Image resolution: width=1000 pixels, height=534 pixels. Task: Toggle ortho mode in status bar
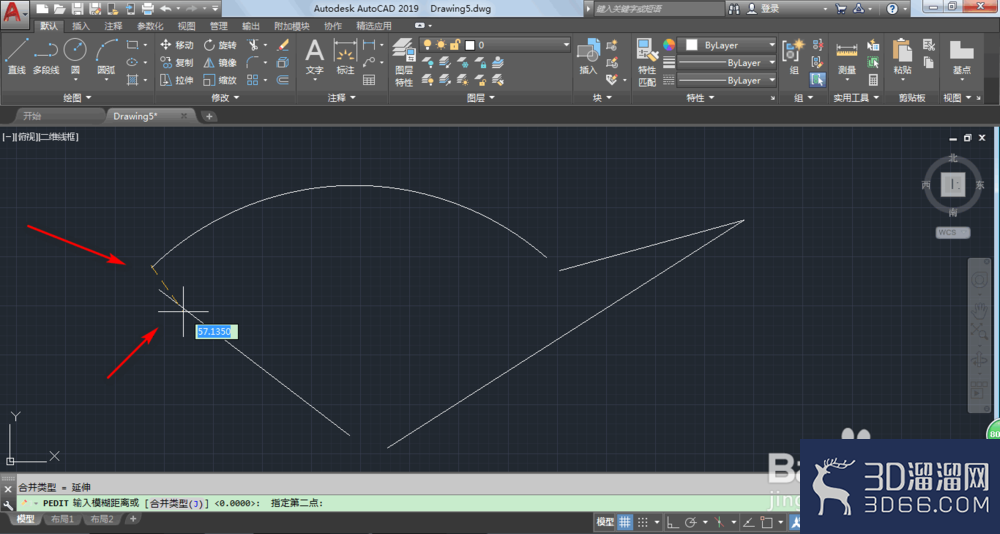tap(672, 522)
